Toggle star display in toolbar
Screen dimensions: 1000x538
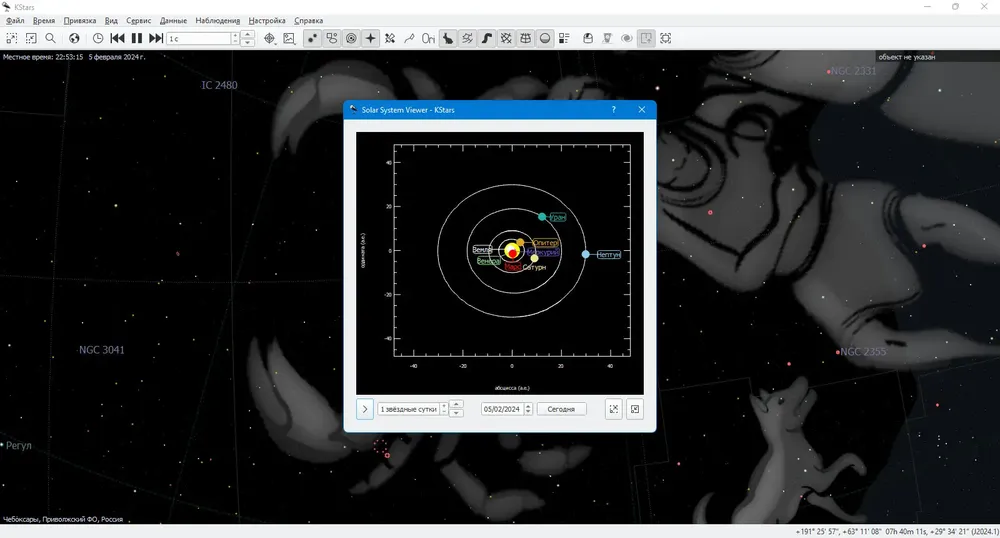312,38
